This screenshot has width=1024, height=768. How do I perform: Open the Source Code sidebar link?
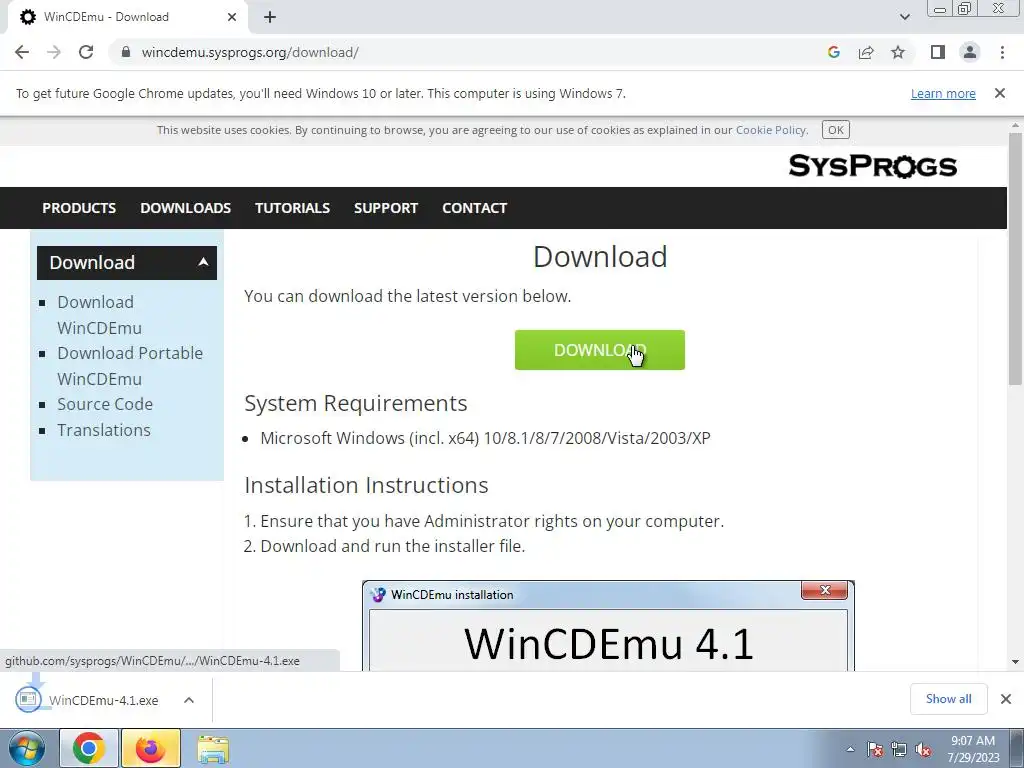(x=104, y=404)
